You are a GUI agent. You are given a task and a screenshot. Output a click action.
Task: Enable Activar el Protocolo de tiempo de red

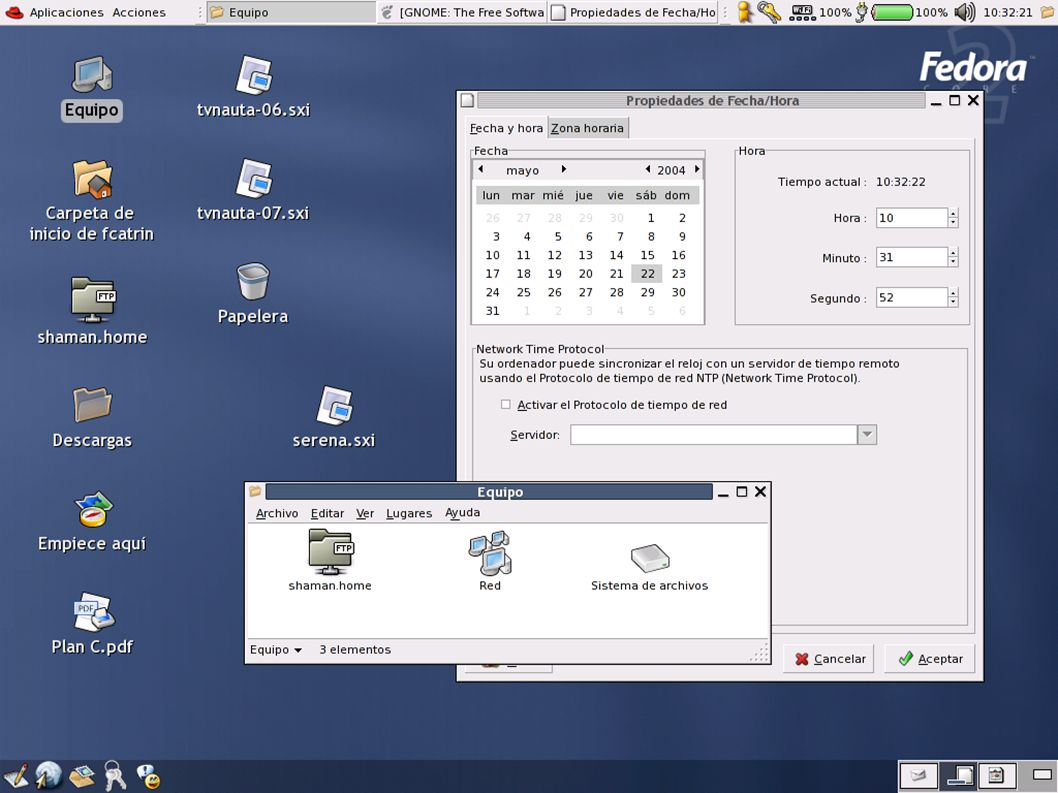pos(505,404)
